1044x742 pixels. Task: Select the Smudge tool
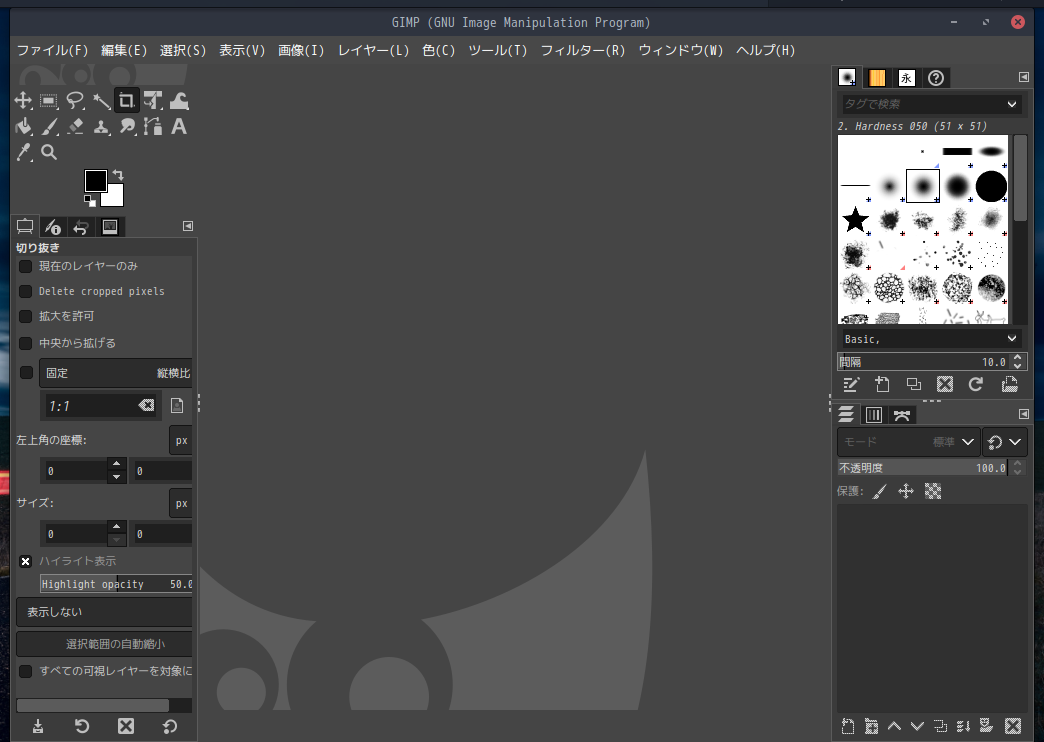point(127,127)
